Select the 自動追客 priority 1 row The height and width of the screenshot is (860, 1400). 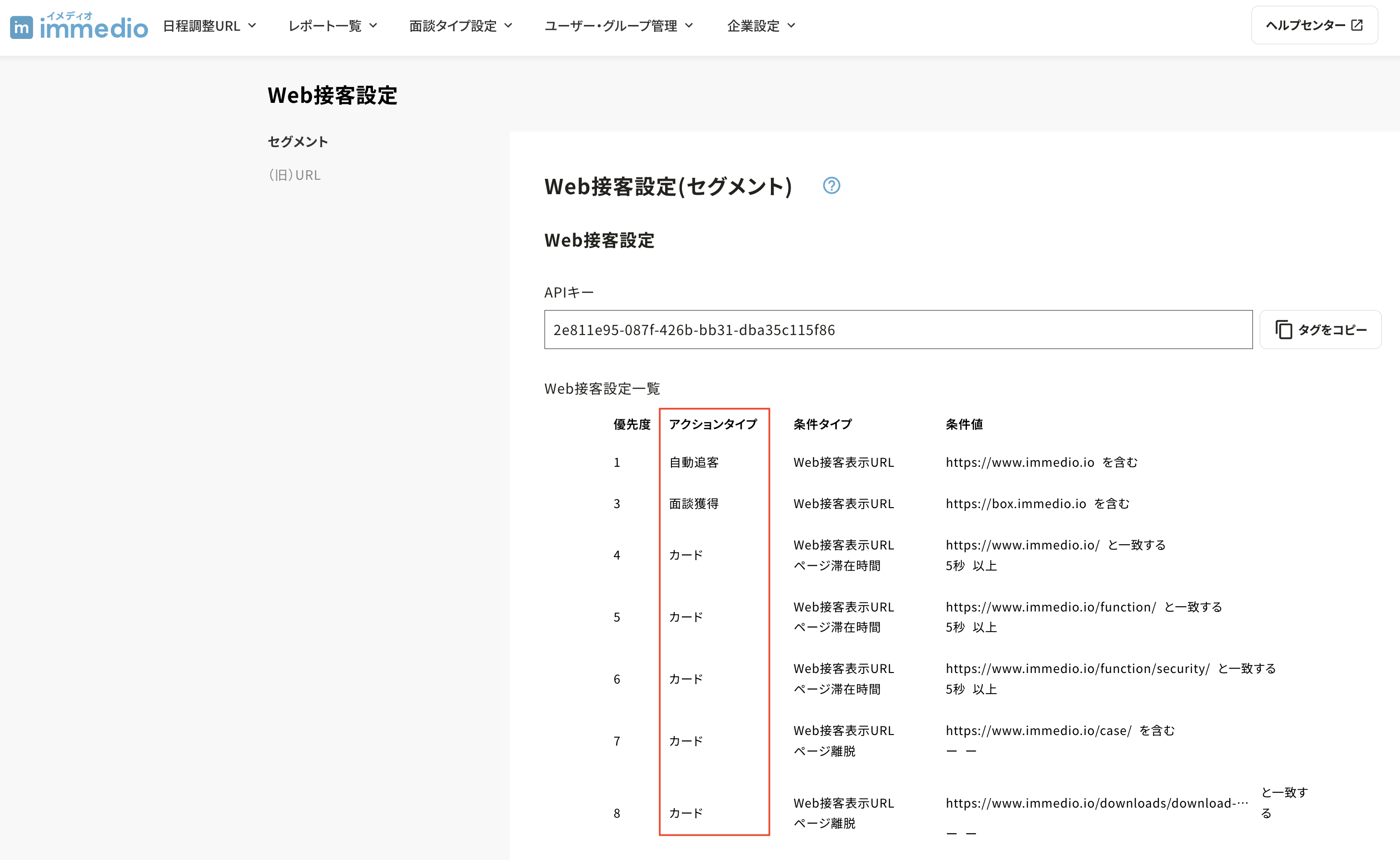click(x=693, y=462)
